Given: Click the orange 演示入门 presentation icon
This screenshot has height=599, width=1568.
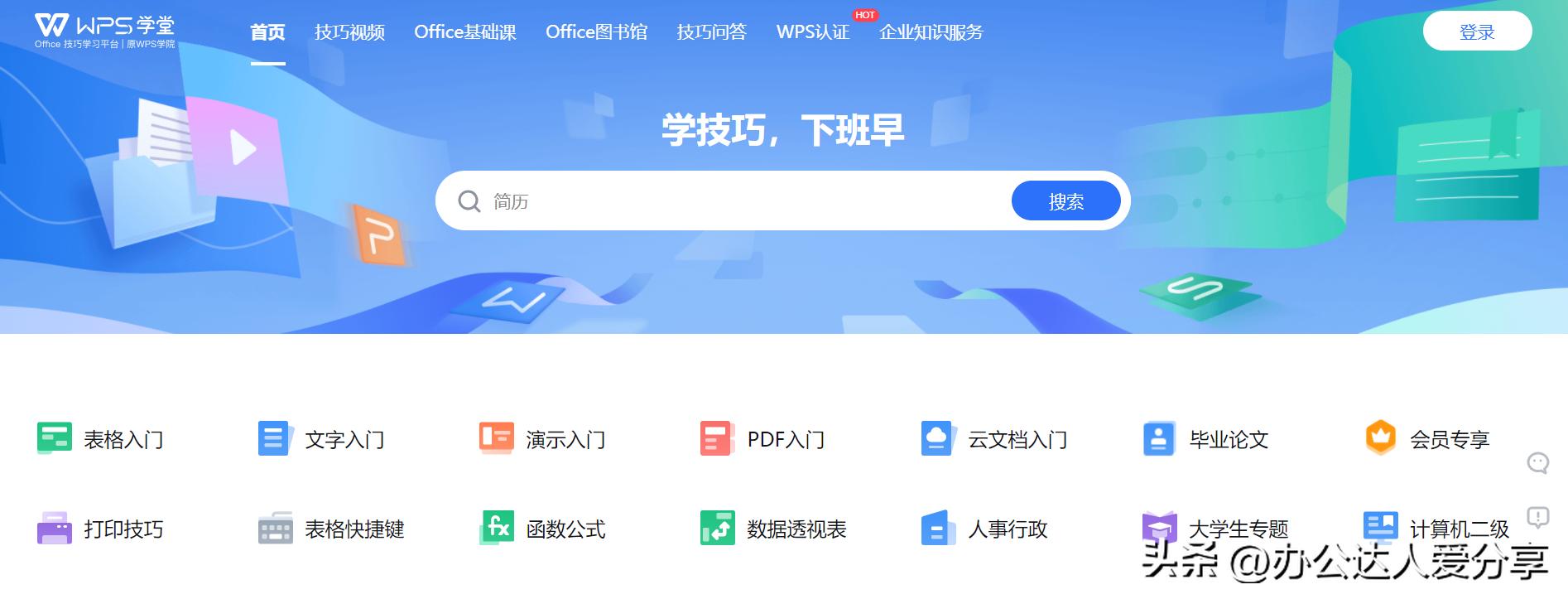Looking at the screenshot, I should pos(496,438).
